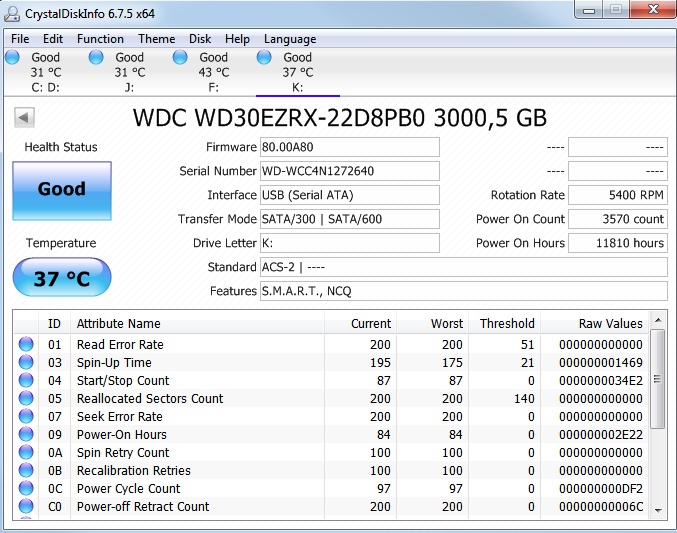677x533 pixels.
Task: Open the Theme menu
Action: [x=156, y=39]
